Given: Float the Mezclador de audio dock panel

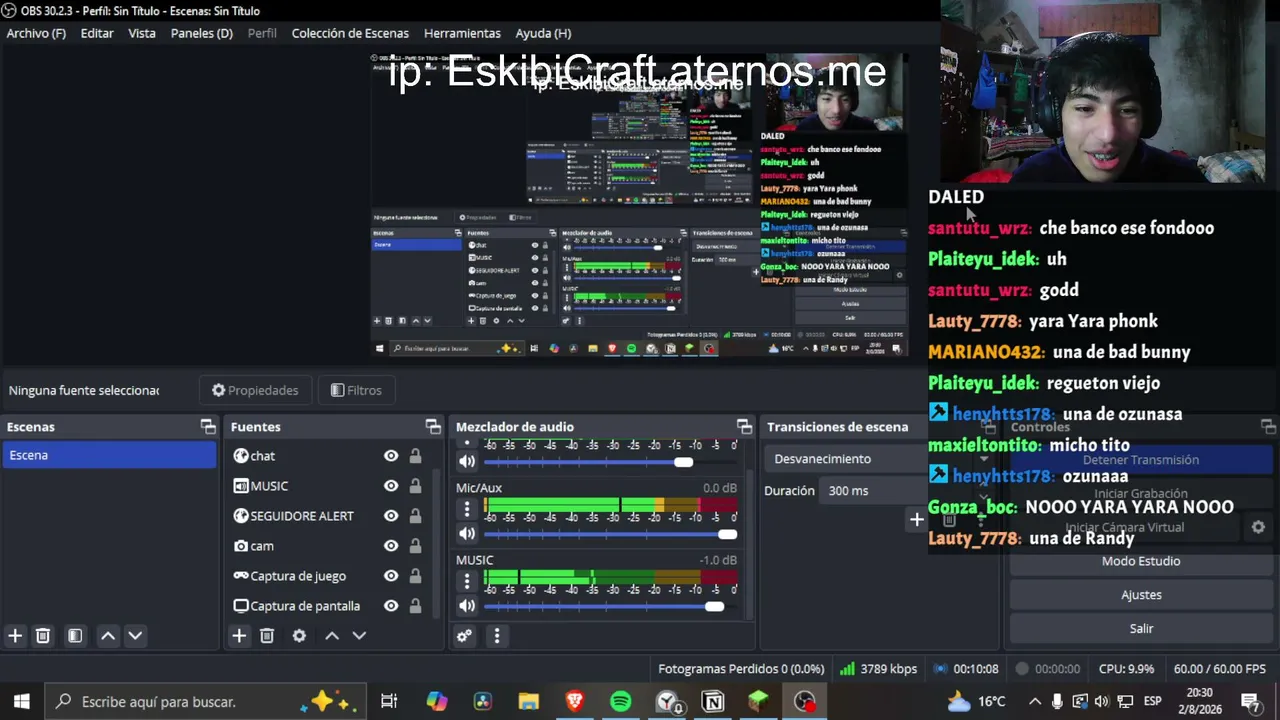Looking at the screenshot, I should point(744,427).
